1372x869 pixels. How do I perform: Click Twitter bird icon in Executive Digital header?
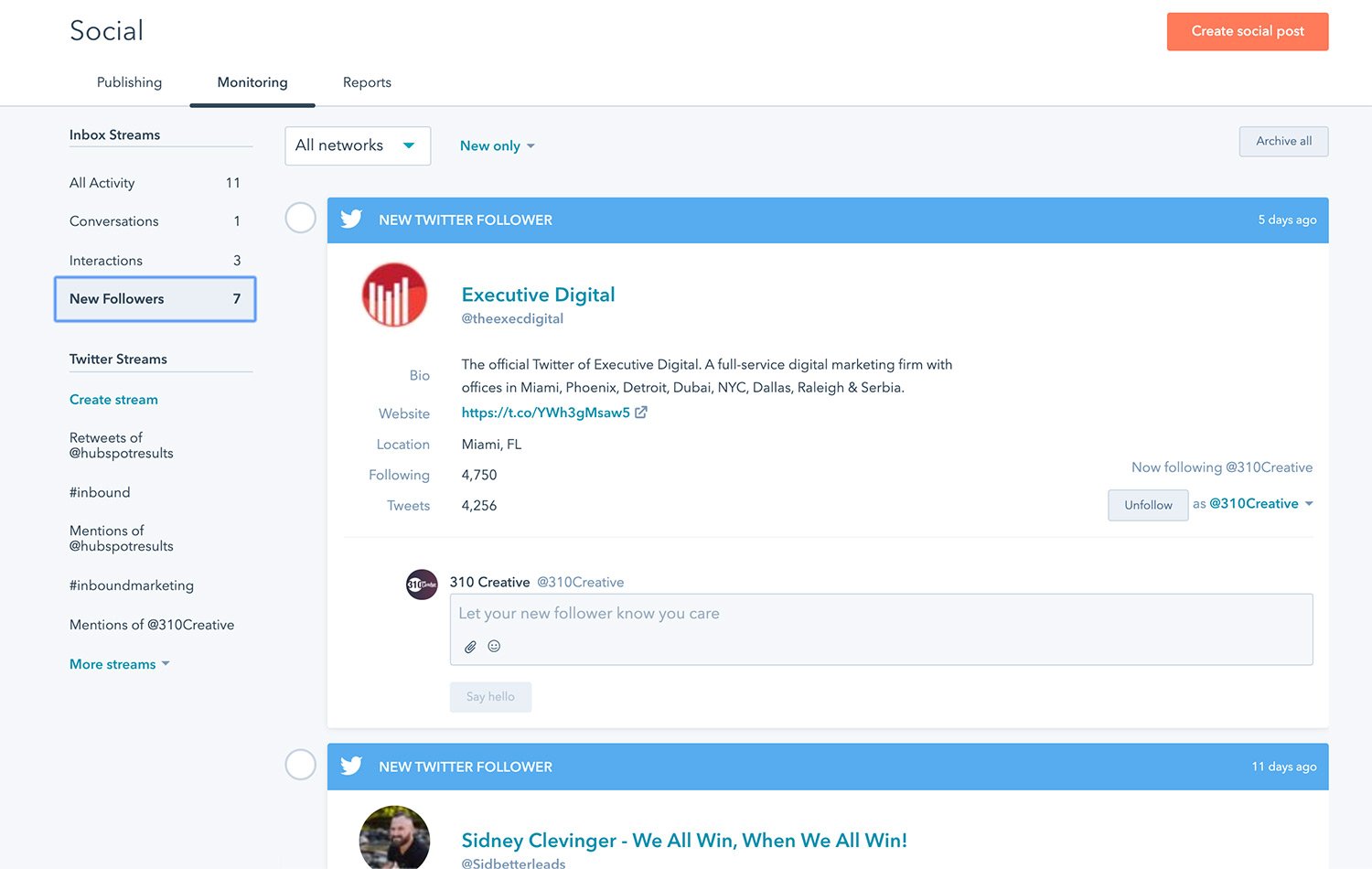click(351, 220)
